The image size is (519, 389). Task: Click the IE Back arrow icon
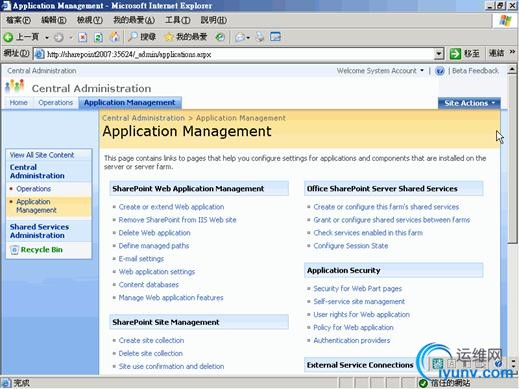pyautogui.click(x=8, y=37)
